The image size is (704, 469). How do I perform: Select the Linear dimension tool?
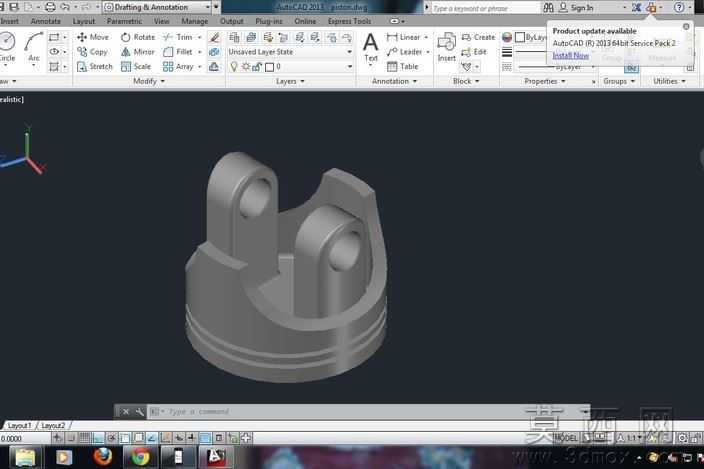coord(403,37)
